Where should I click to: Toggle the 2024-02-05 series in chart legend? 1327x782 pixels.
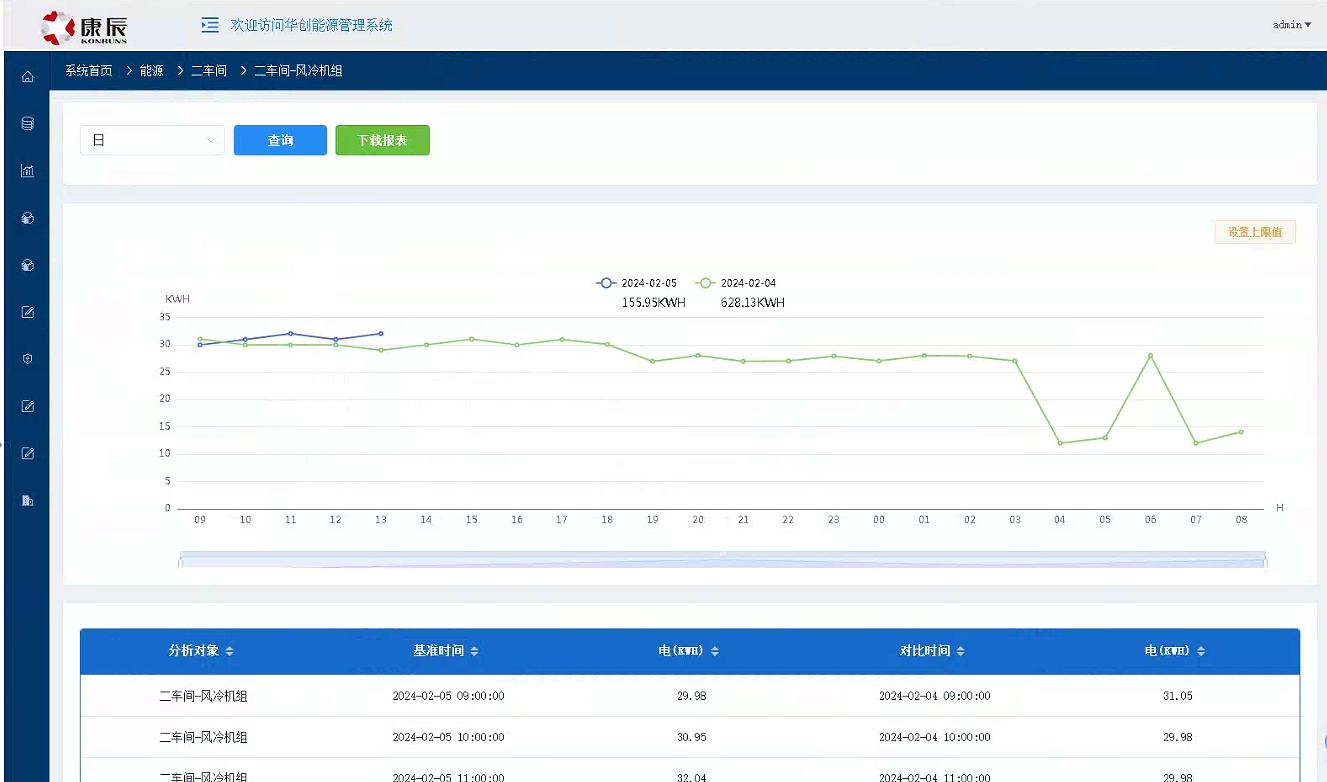coord(637,283)
